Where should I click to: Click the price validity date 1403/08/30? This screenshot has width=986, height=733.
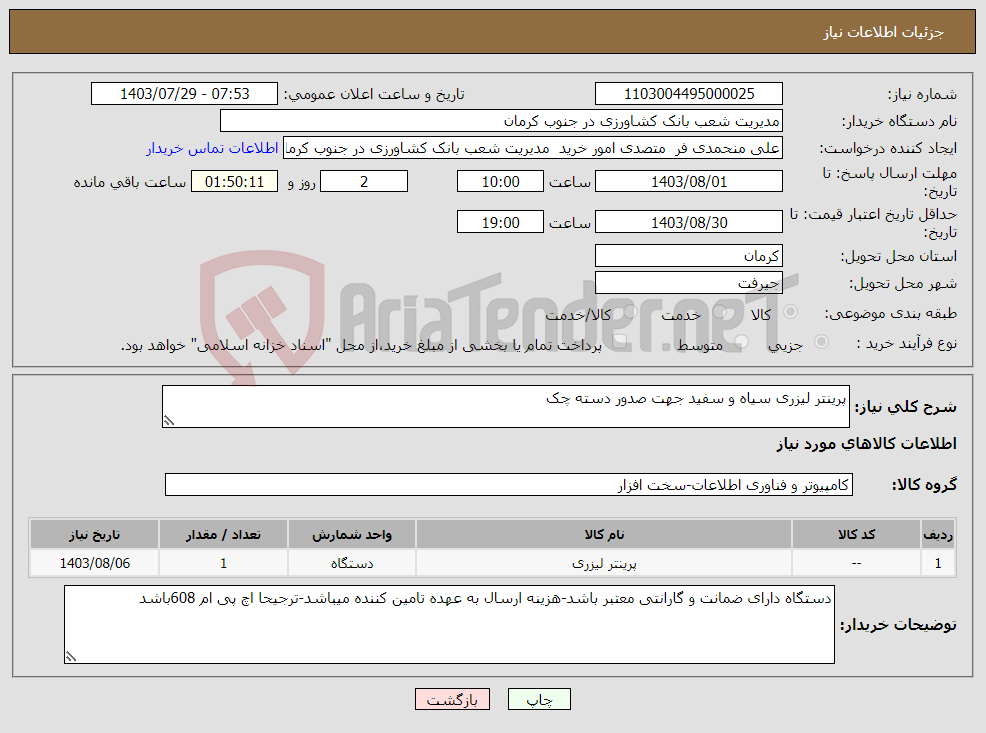pos(689,223)
